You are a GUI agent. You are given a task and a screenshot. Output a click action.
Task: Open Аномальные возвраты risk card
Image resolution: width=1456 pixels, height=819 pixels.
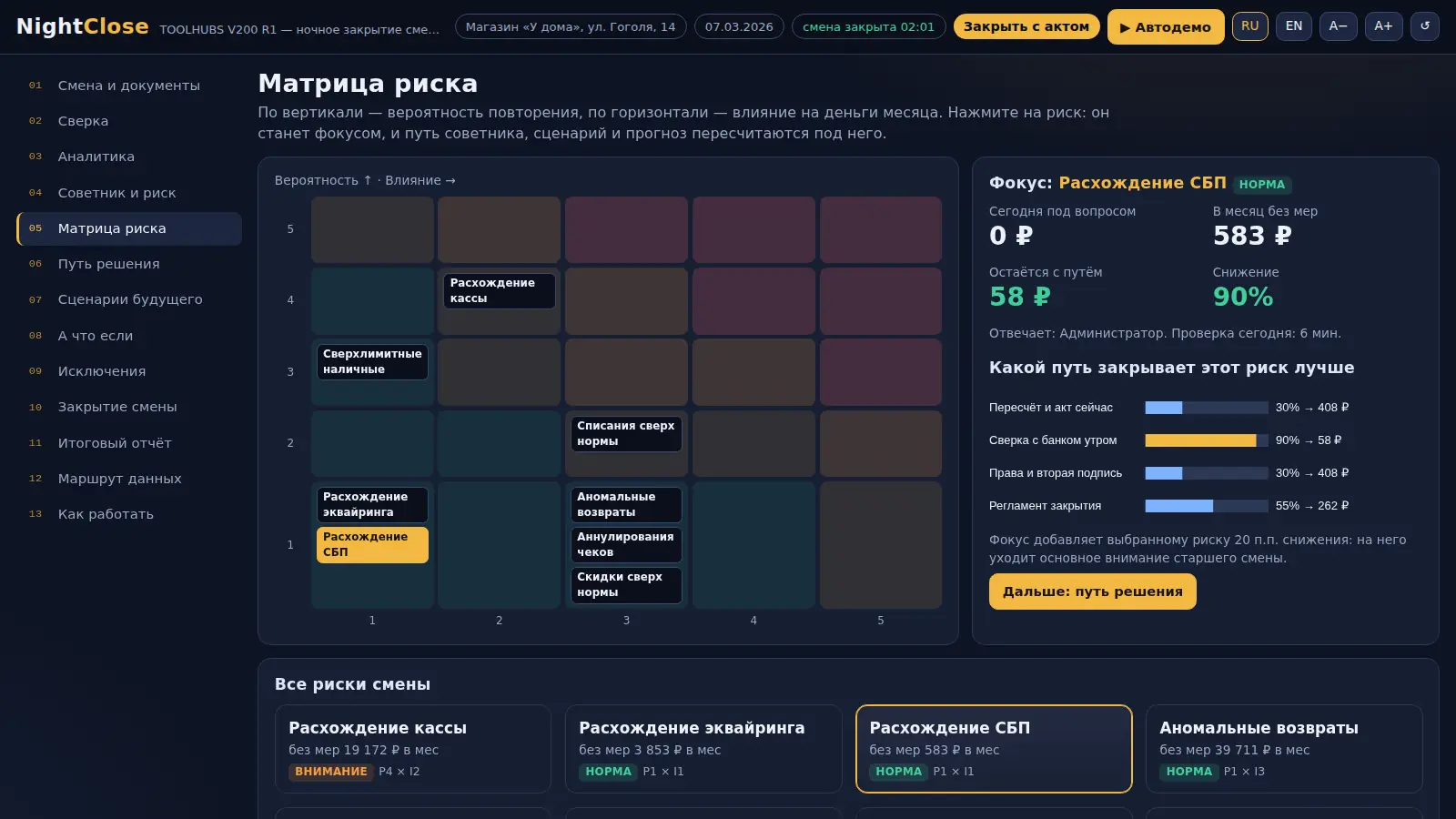[1284, 749]
